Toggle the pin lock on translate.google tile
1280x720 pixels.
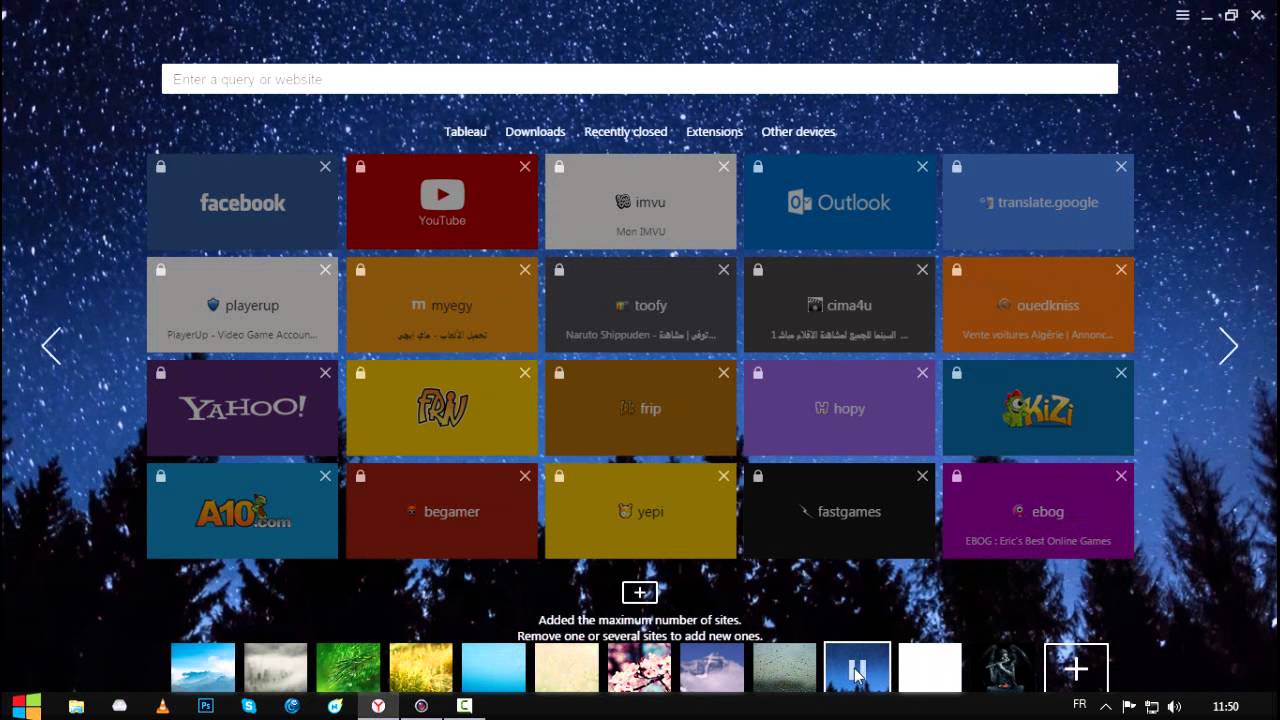tap(957, 167)
